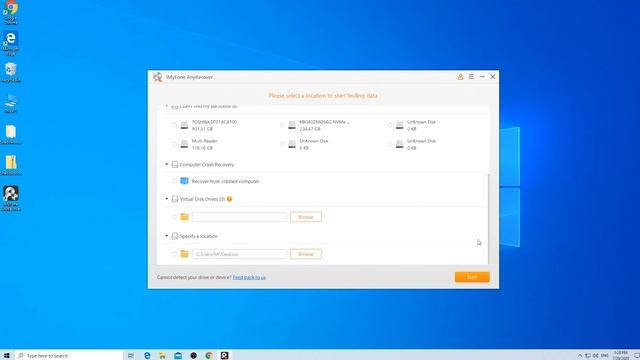Select Recover from crashed computer radio button
Viewport: 640px width, 360px height.
(174, 181)
